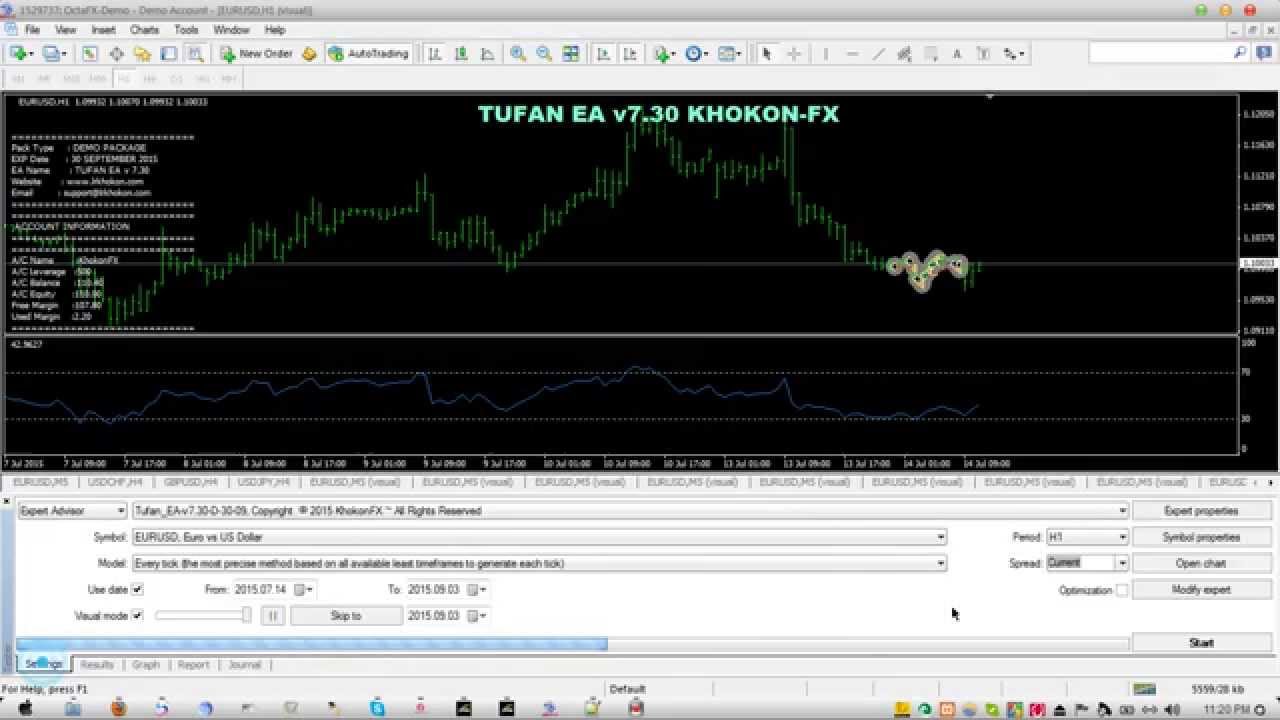Draw a horizontal line tool

pos(853,54)
